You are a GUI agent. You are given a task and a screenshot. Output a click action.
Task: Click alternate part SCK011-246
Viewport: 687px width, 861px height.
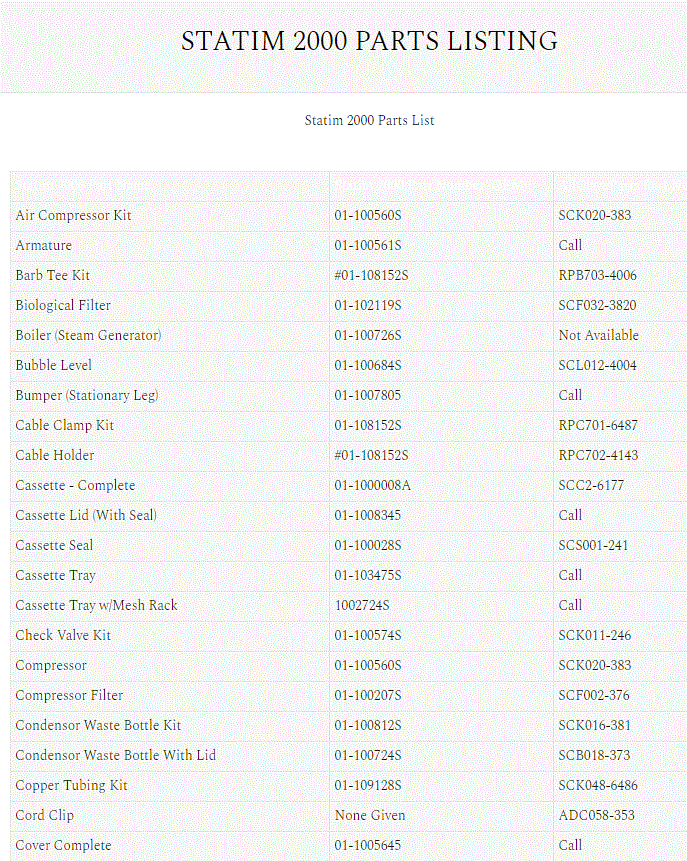coord(594,635)
